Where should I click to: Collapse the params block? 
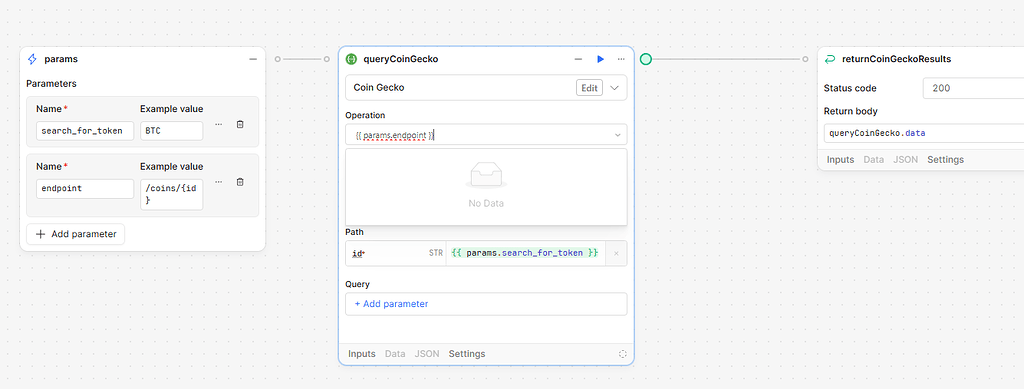tap(253, 59)
